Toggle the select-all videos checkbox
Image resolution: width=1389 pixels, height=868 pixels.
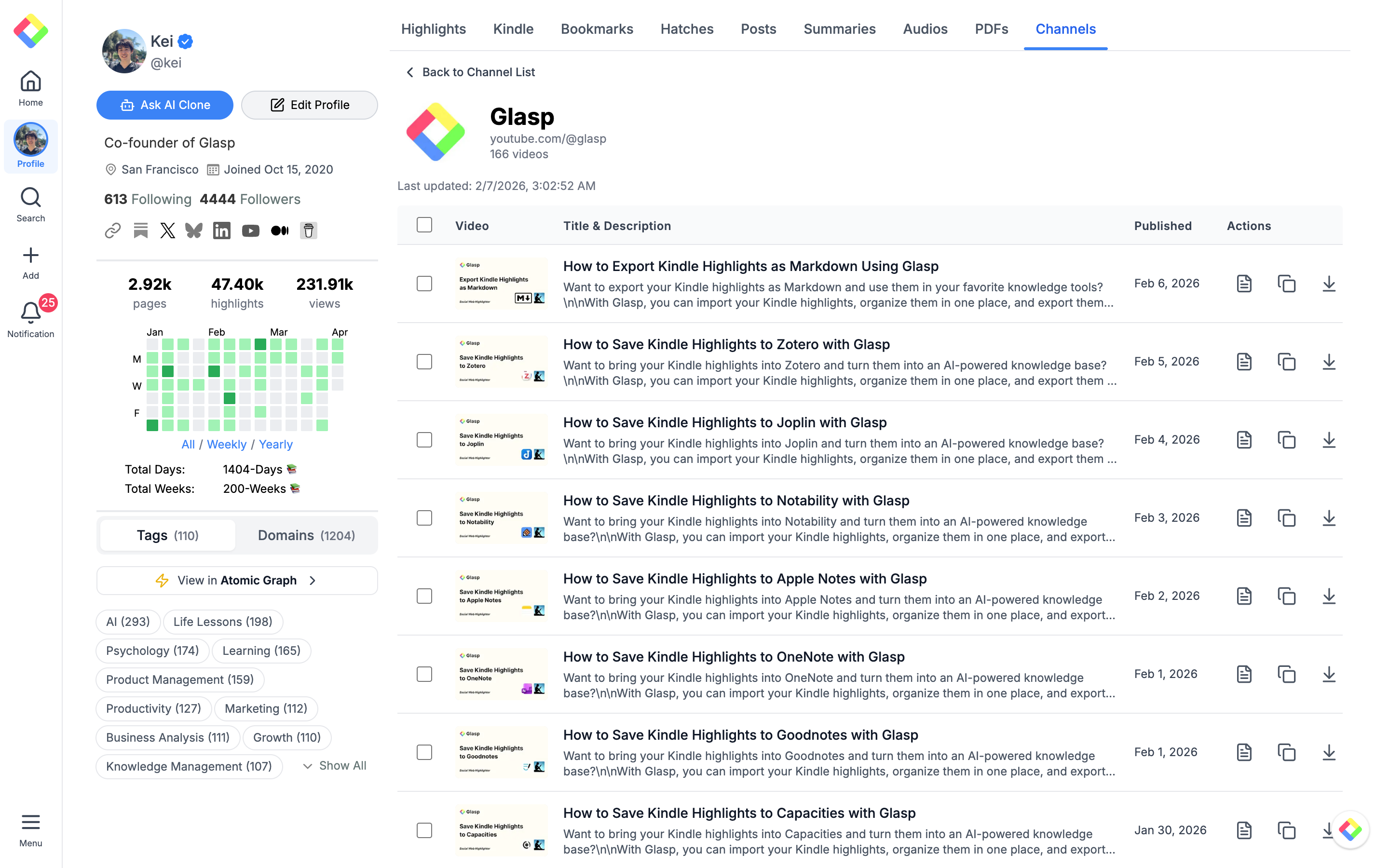tap(424, 225)
